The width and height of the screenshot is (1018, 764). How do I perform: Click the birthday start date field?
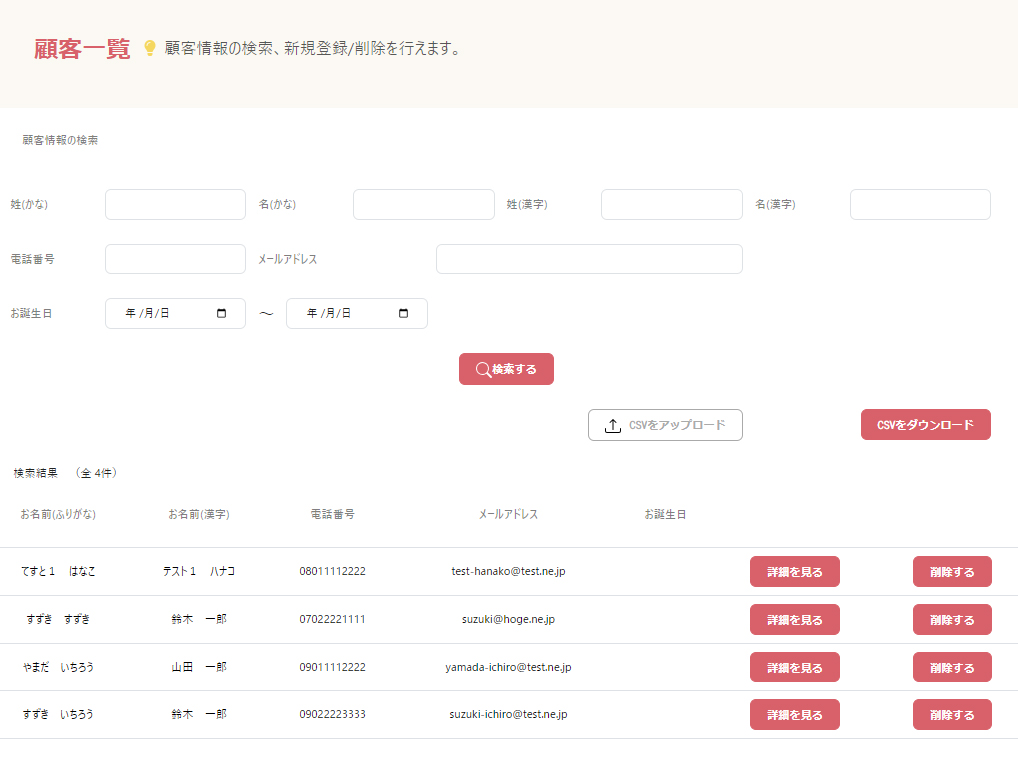(160, 313)
